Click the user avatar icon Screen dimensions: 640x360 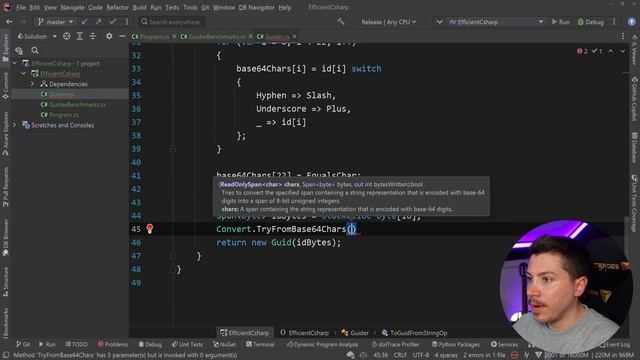coord(631,22)
